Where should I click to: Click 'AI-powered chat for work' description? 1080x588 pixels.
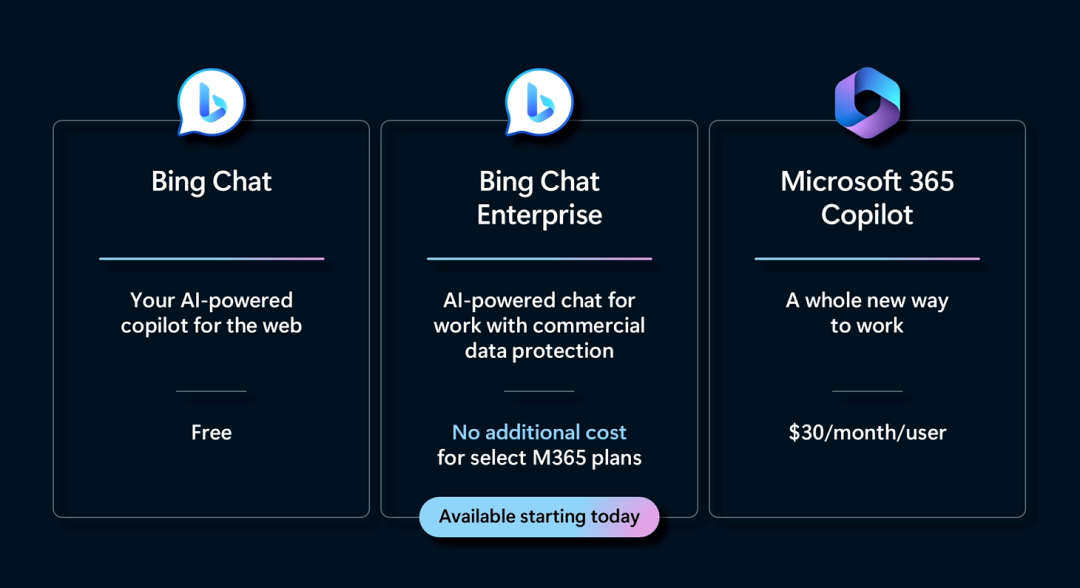click(539, 325)
